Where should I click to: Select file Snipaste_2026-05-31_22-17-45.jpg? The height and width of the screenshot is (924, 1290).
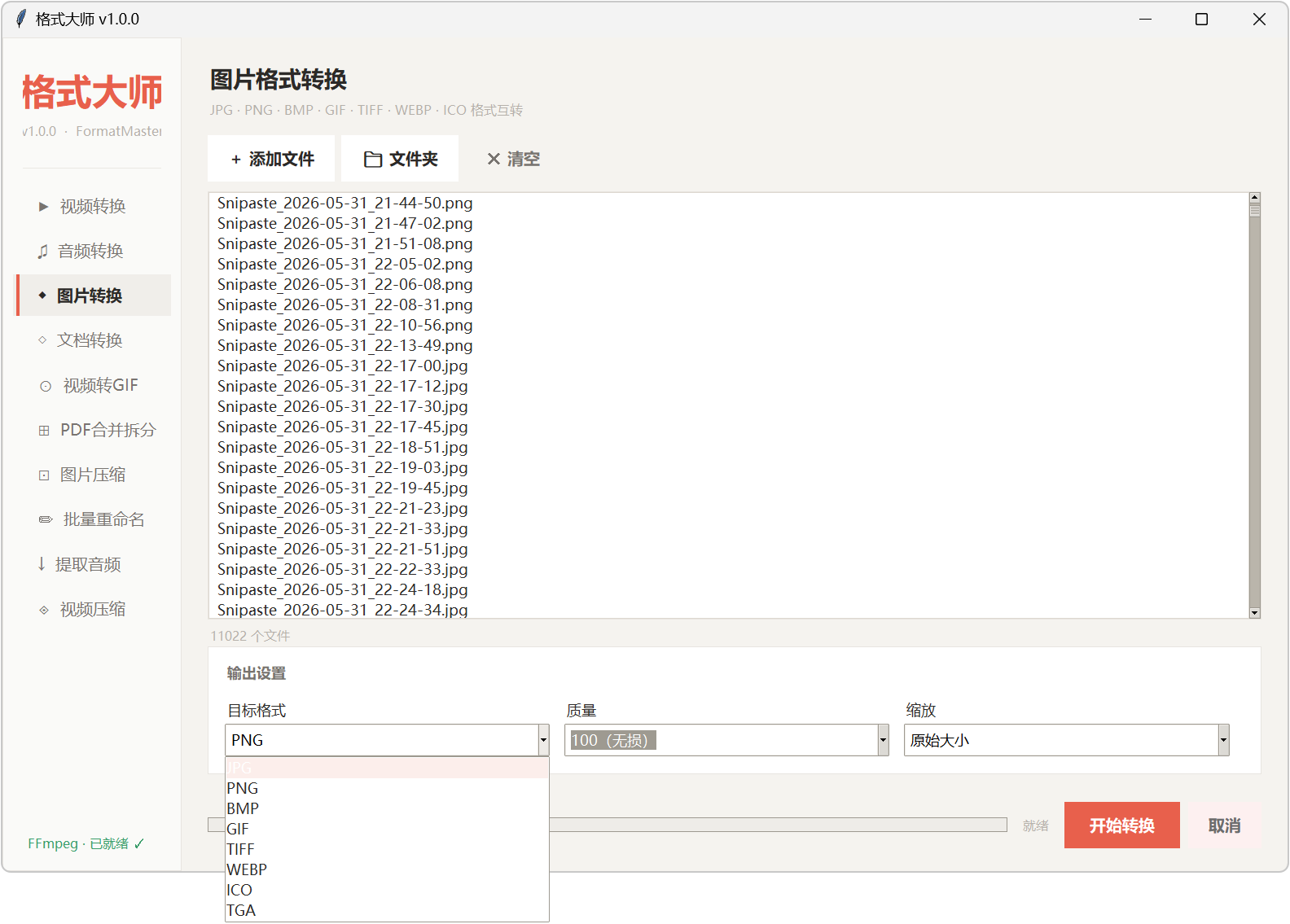coord(729,427)
